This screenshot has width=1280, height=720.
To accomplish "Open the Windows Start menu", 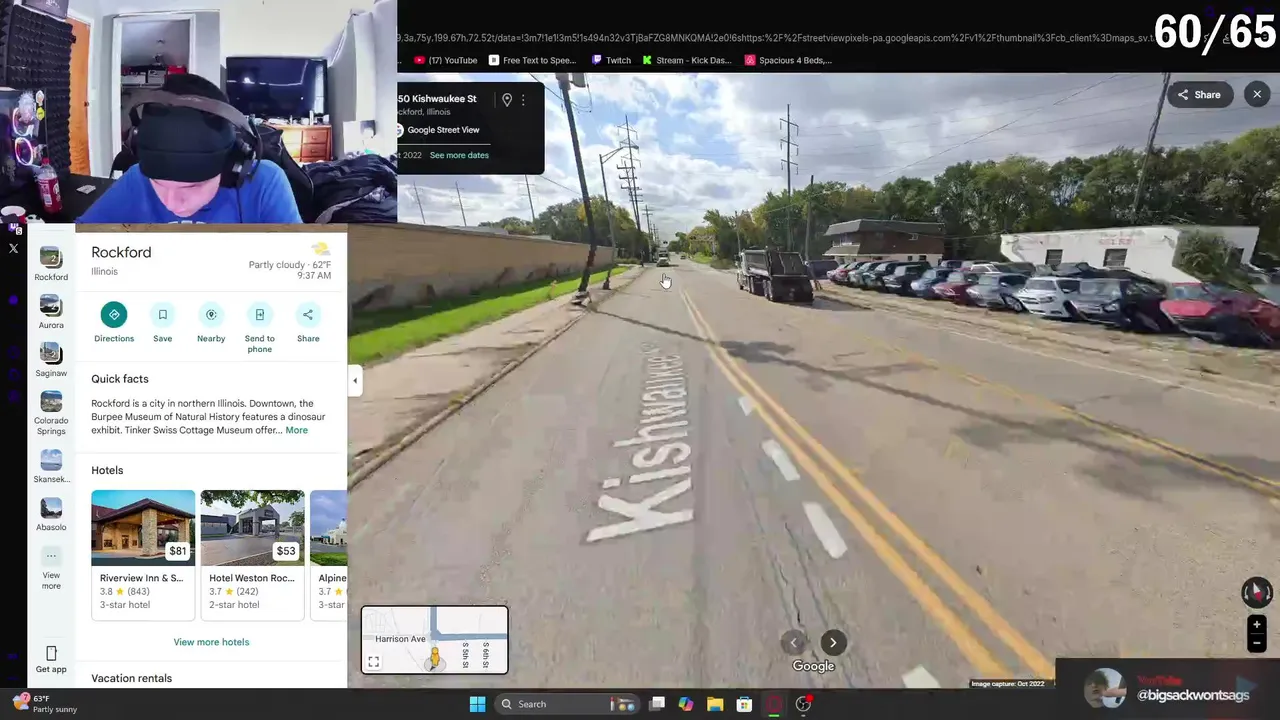I will 477,704.
